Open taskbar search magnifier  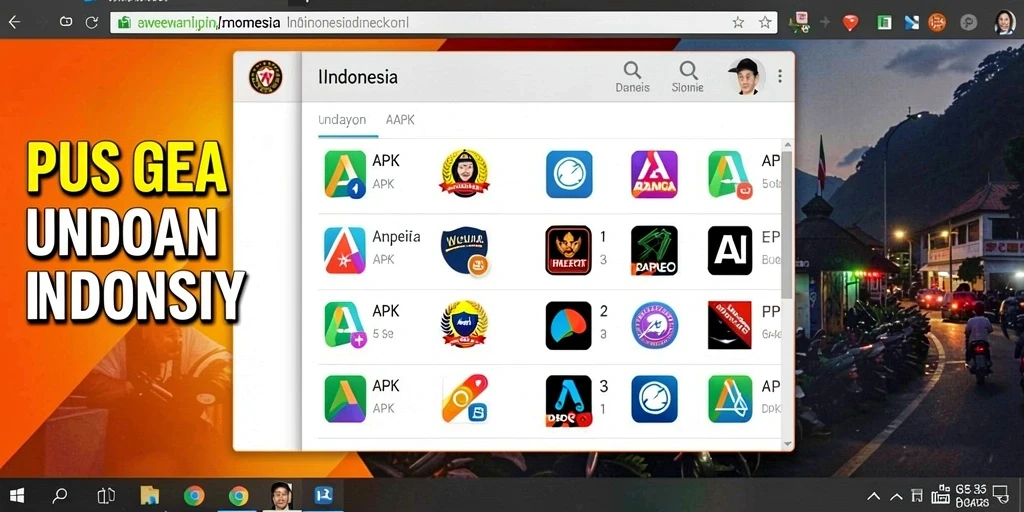(x=60, y=496)
